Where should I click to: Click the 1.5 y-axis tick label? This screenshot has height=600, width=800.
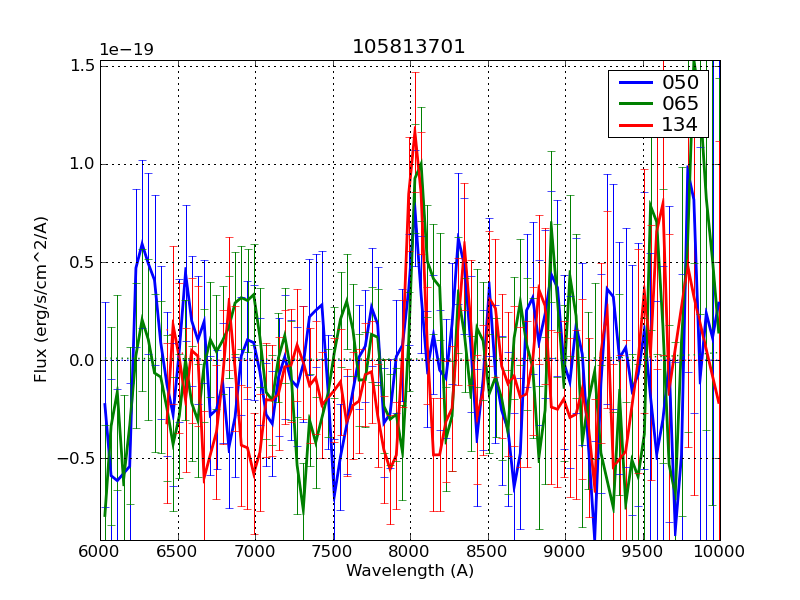tap(83, 66)
